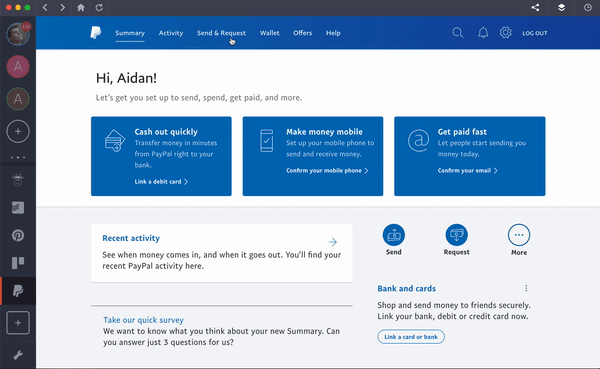Click the circular plus add-account button
Viewport: 600px width, 369px height.
[x=18, y=132]
